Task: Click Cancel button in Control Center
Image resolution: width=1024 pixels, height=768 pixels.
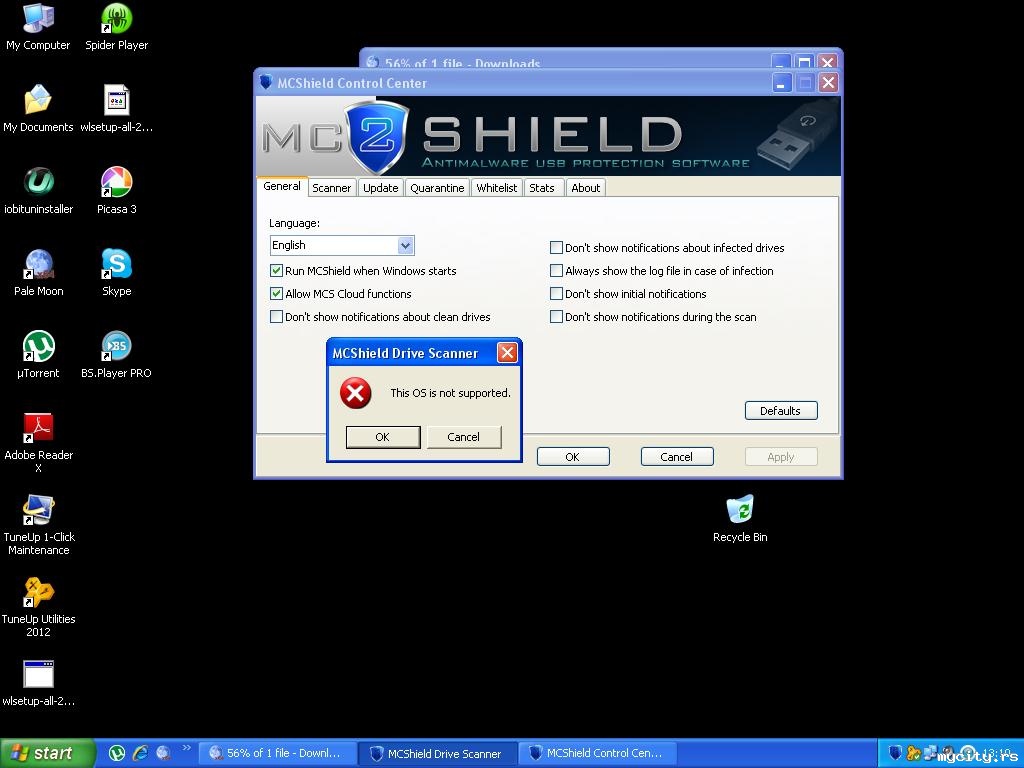Action: coord(677,456)
